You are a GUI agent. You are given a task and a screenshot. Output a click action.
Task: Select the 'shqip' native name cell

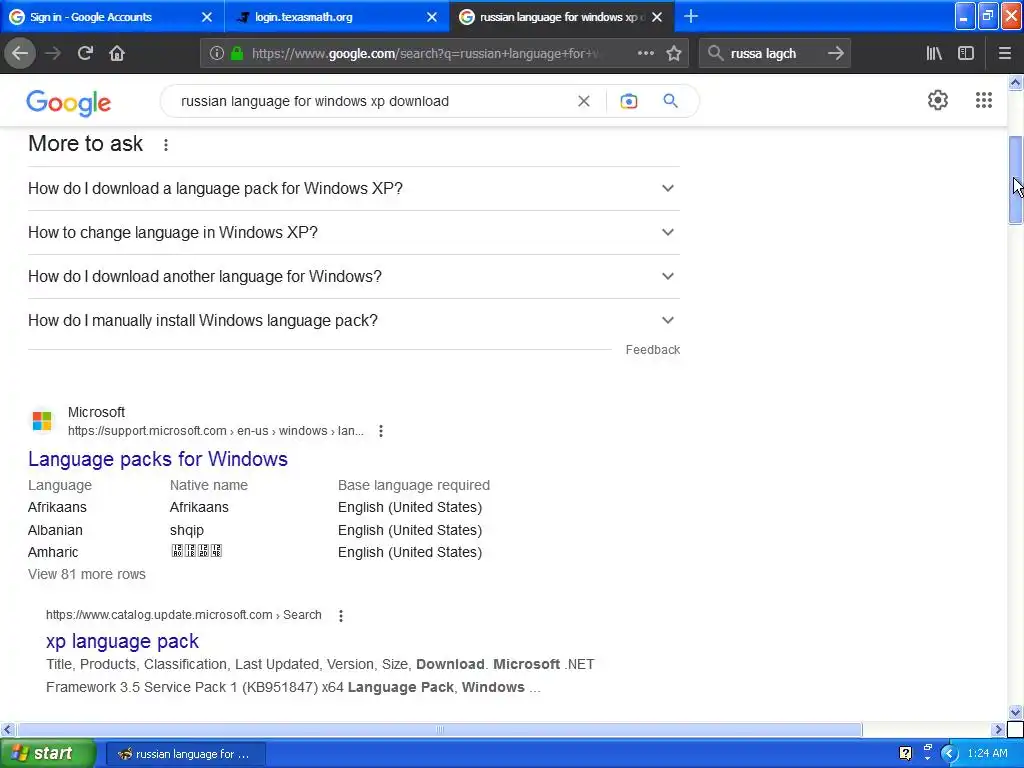point(187,530)
